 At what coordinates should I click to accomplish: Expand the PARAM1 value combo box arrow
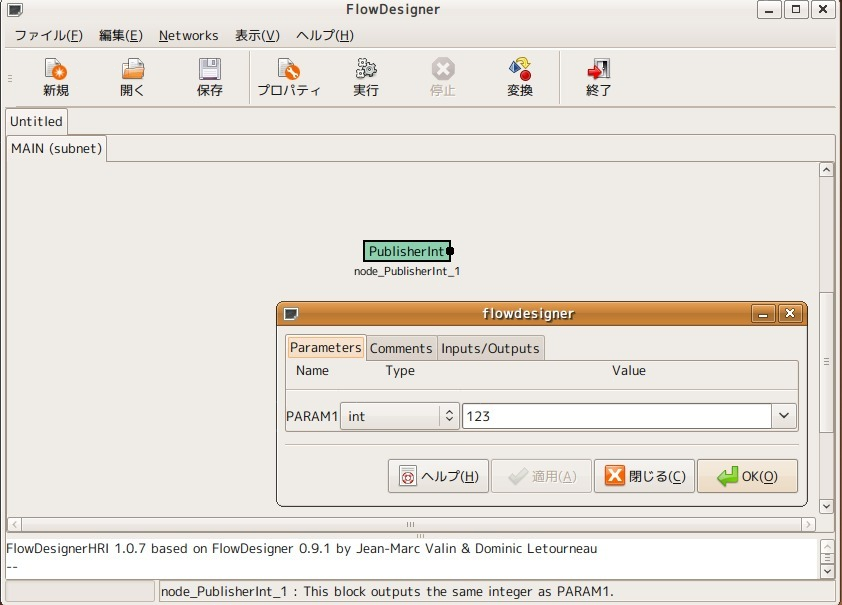pos(783,416)
